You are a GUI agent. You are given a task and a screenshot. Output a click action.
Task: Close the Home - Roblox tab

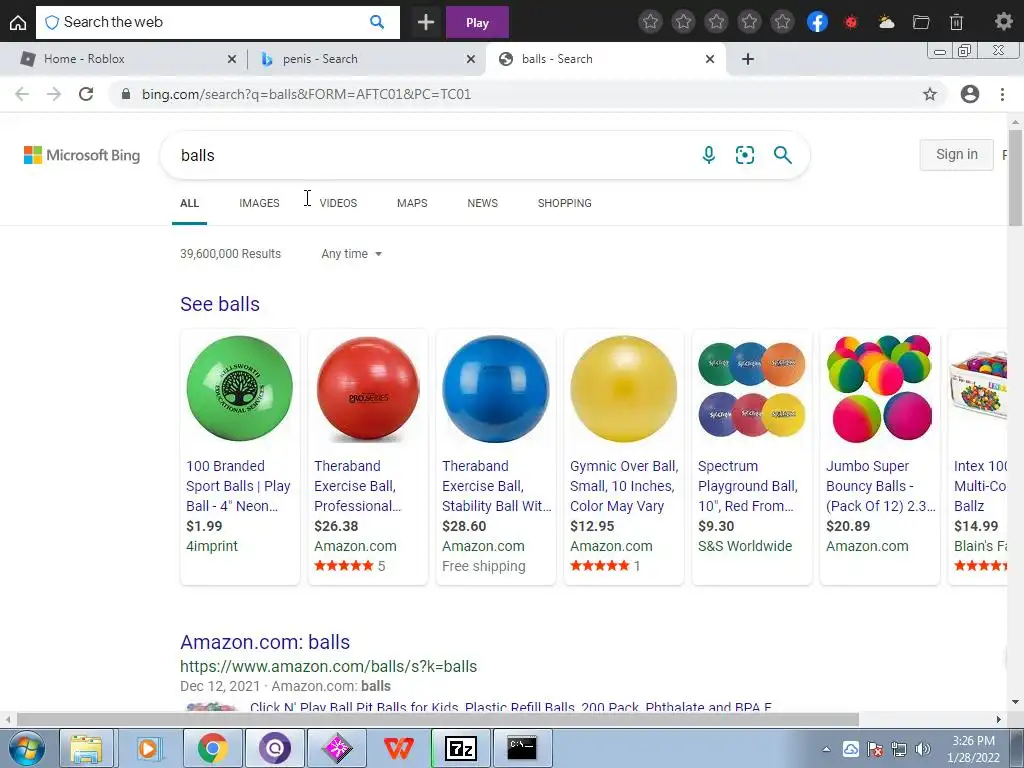[x=232, y=59]
